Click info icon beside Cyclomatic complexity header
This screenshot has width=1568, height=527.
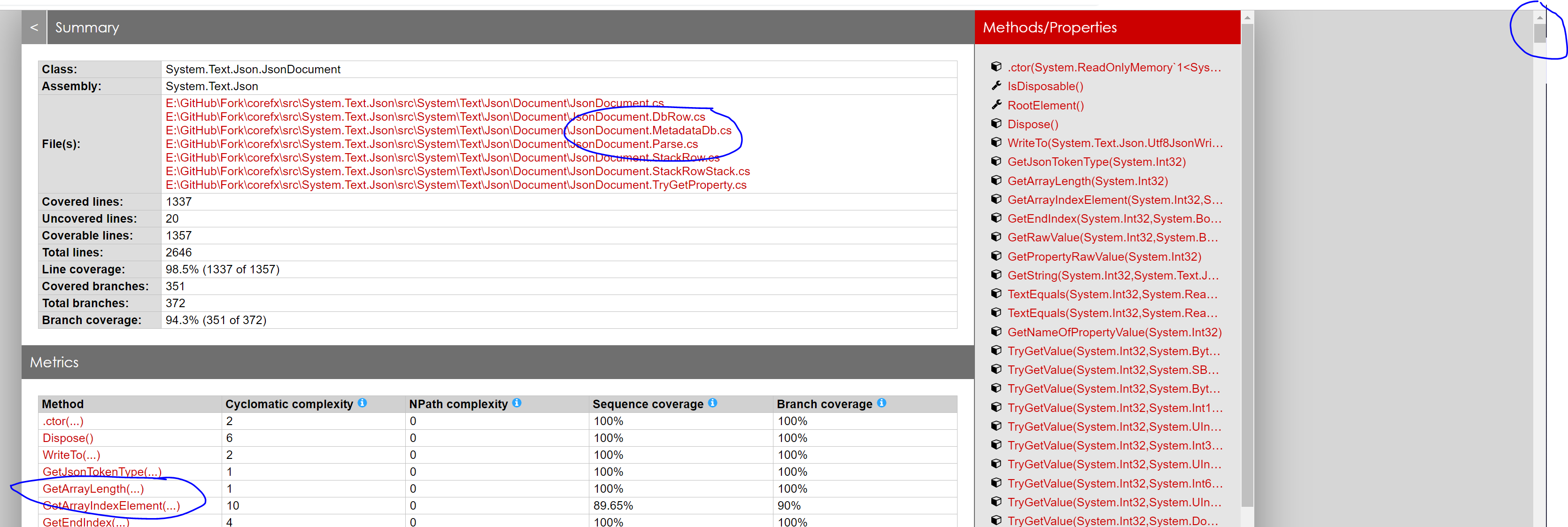[363, 403]
